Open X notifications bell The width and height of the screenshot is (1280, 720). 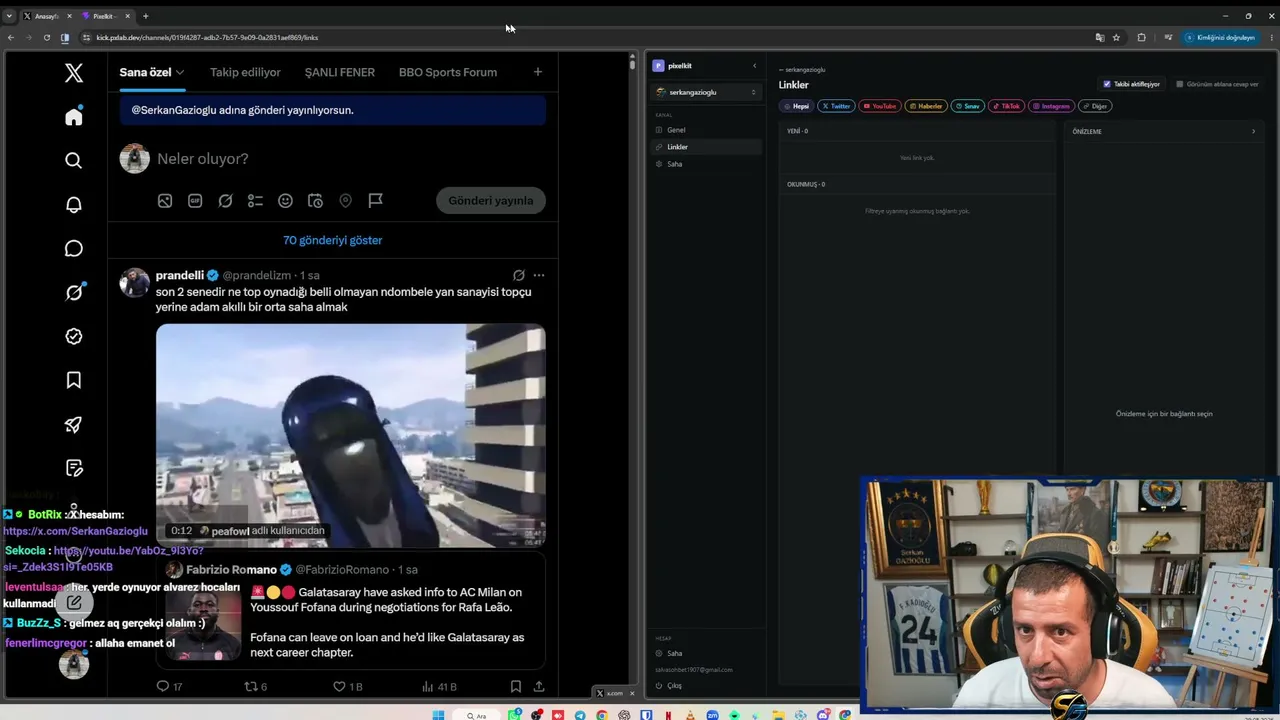(73, 204)
